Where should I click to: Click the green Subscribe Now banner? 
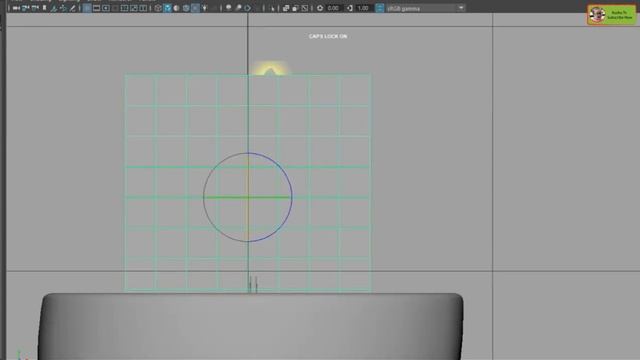(611, 15)
